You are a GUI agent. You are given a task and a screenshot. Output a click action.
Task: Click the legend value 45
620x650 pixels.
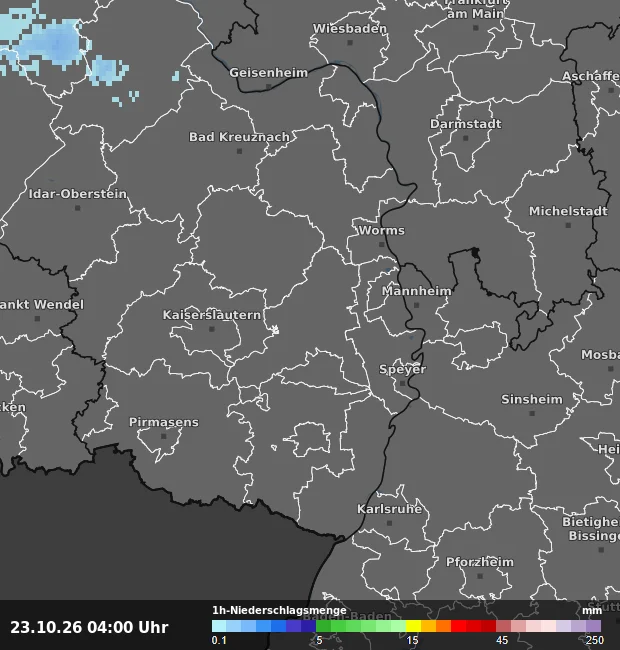502,640
